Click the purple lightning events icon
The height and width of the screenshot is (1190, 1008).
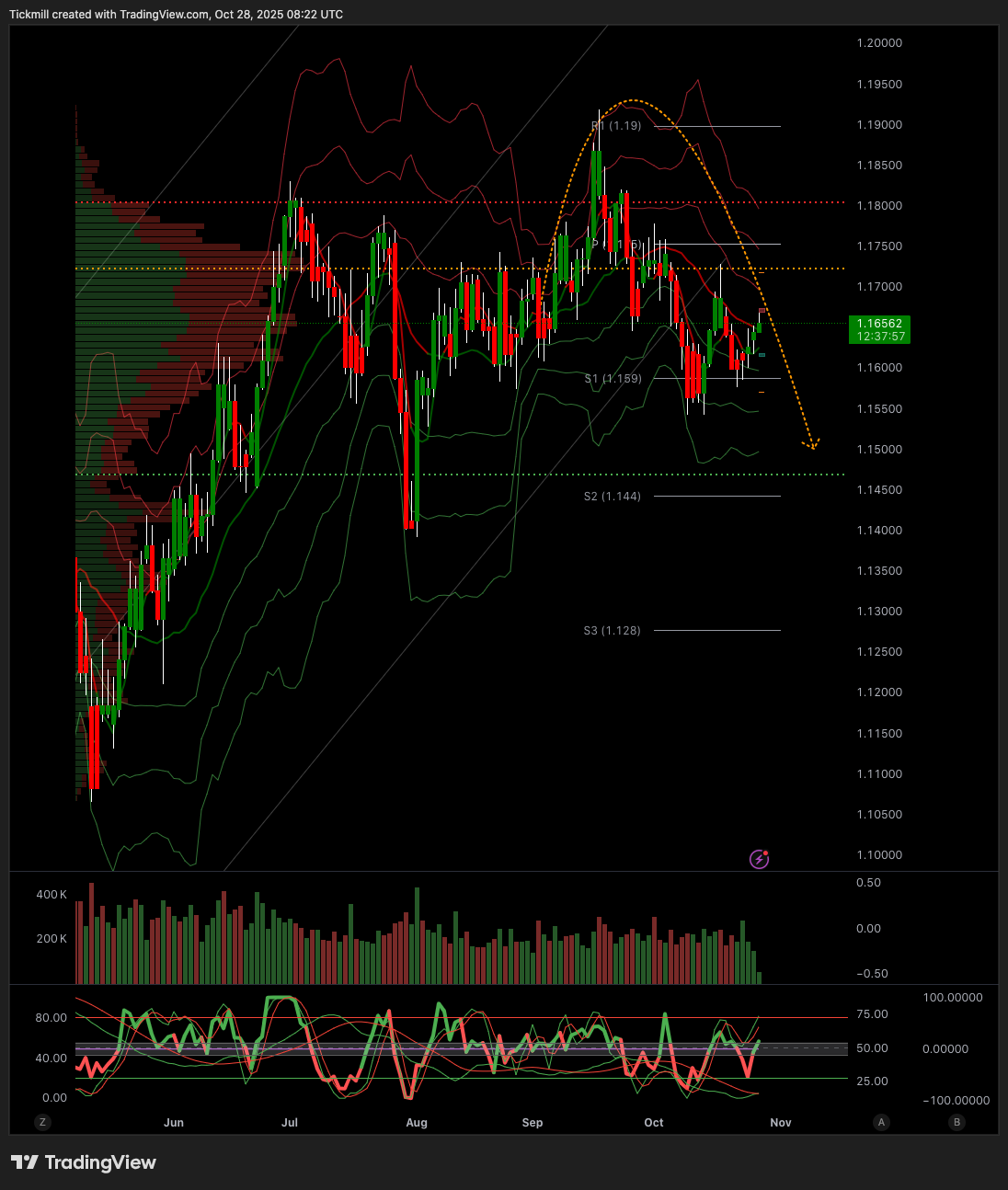pos(759,859)
